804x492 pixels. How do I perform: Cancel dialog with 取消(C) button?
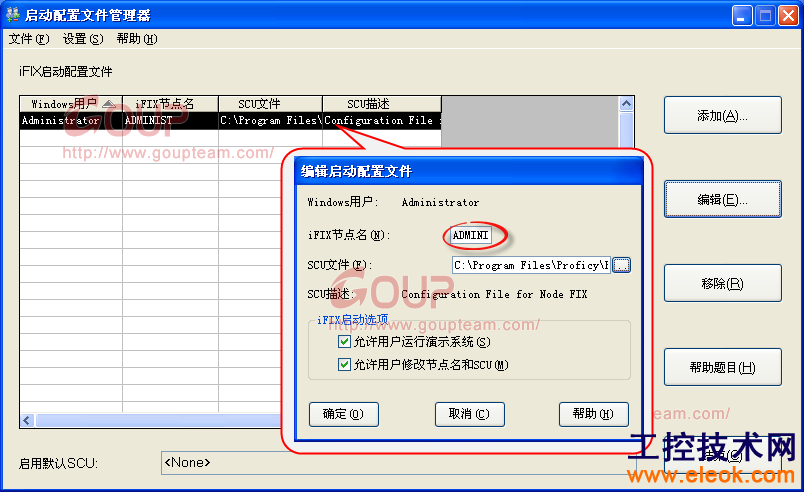[470, 414]
